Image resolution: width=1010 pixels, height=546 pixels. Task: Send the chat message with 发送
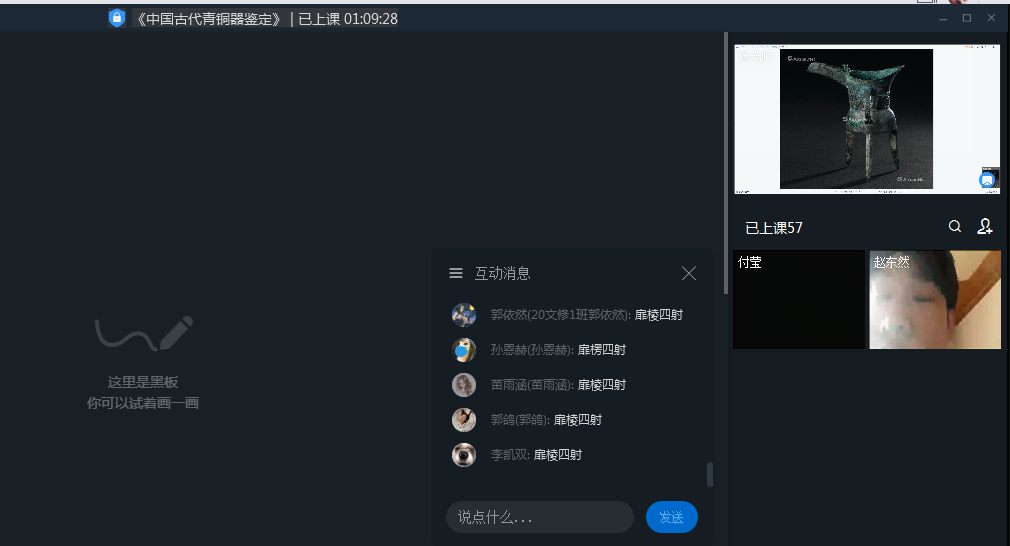point(672,517)
